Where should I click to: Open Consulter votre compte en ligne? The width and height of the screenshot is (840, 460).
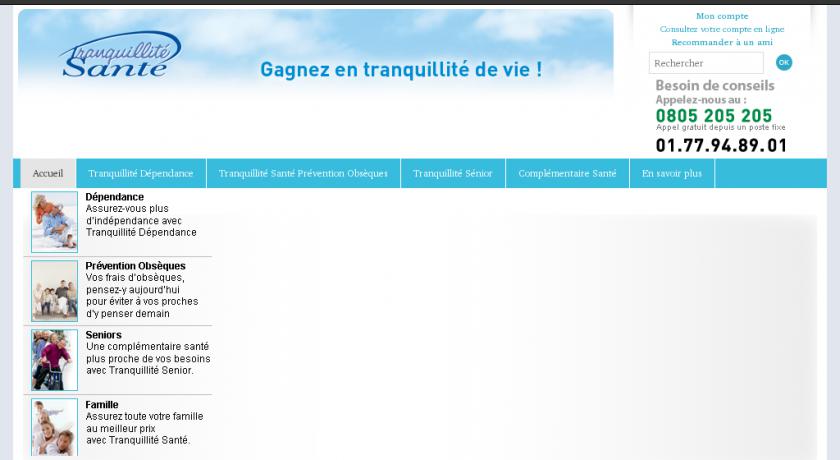click(x=722, y=29)
